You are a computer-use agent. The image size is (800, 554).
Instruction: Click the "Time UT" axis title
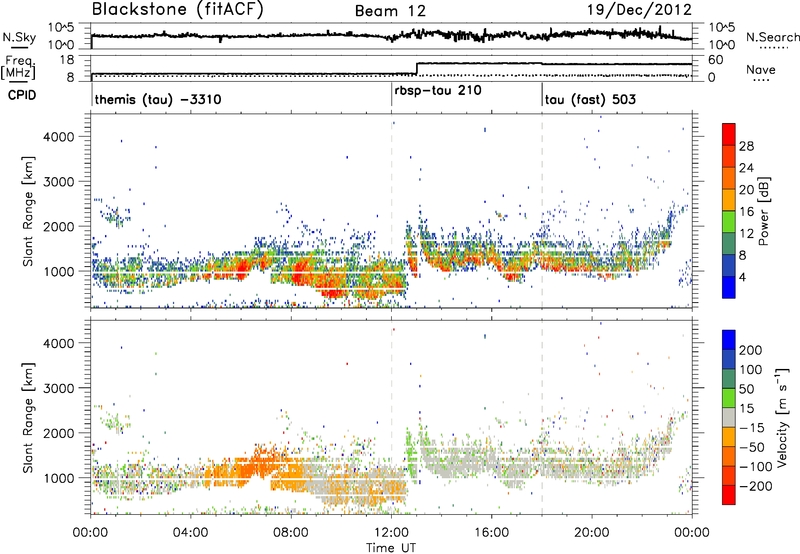(x=391, y=548)
